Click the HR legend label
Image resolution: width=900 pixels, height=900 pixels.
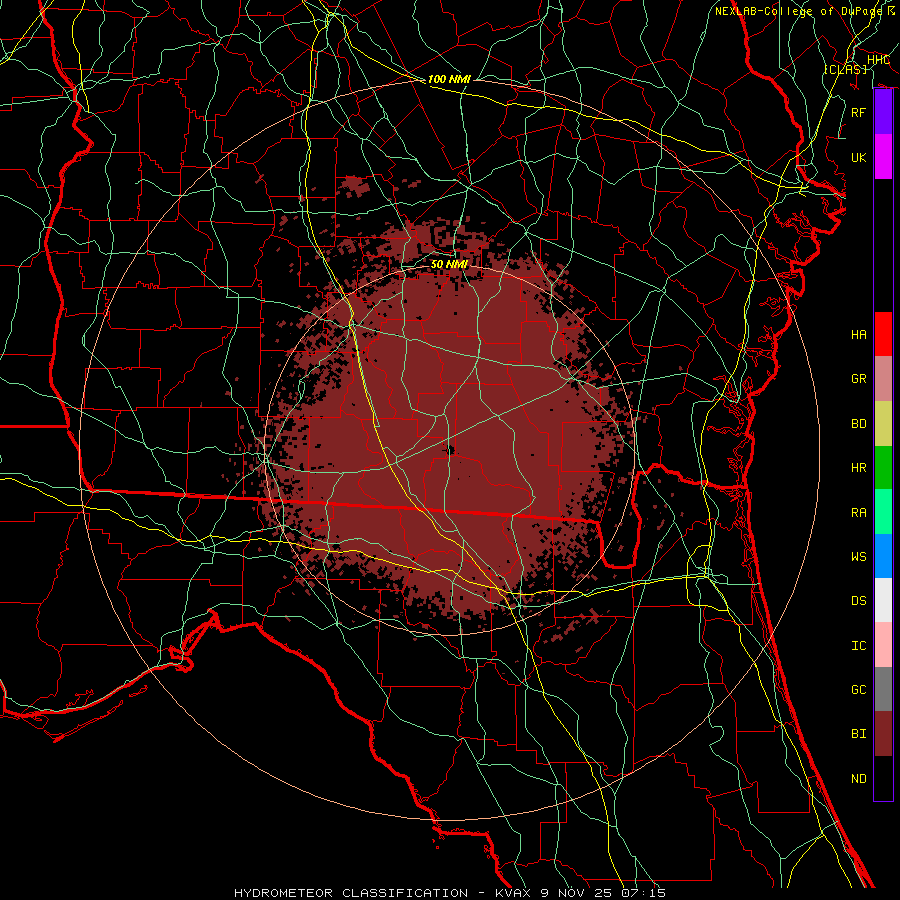pos(859,468)
